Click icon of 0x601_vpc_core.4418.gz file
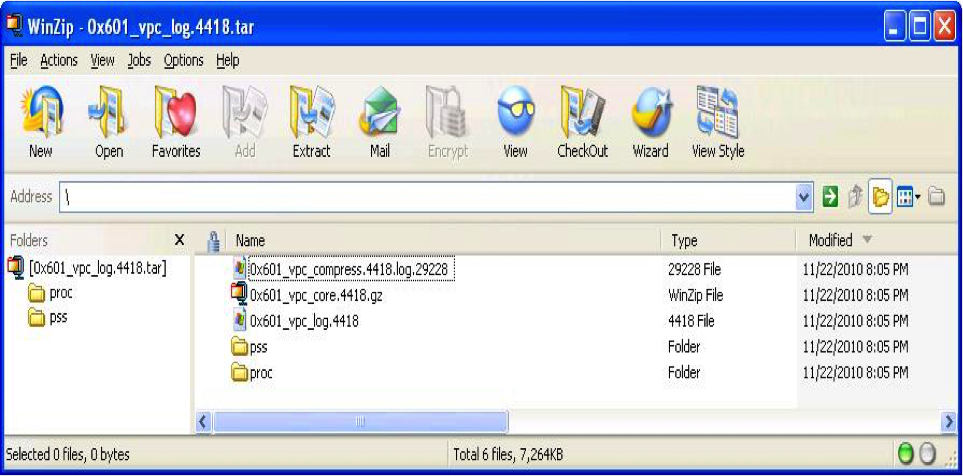Viewport: 963px width, 476px height. point(240,294)
